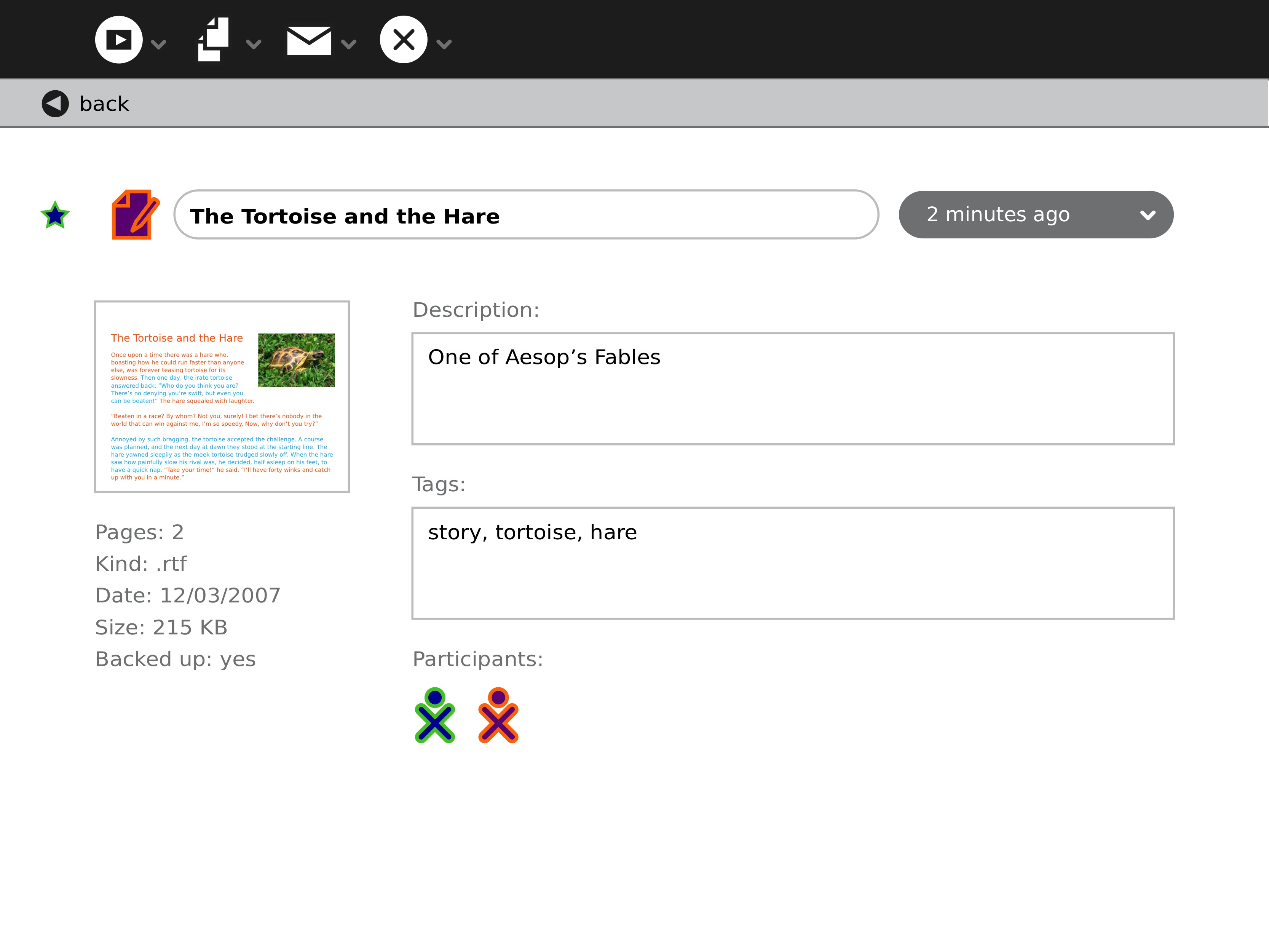1269x952 pixels.
Task: Click the erase entry X icon
Action: click(403, 40)
